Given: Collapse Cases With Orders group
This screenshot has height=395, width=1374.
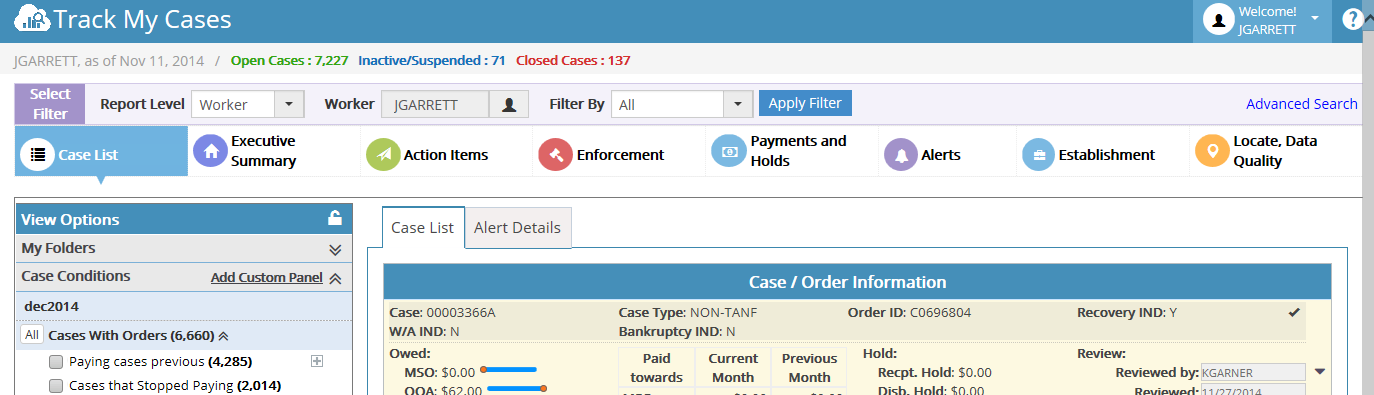Looking at the screenshot, I should [x=223, y=336].
